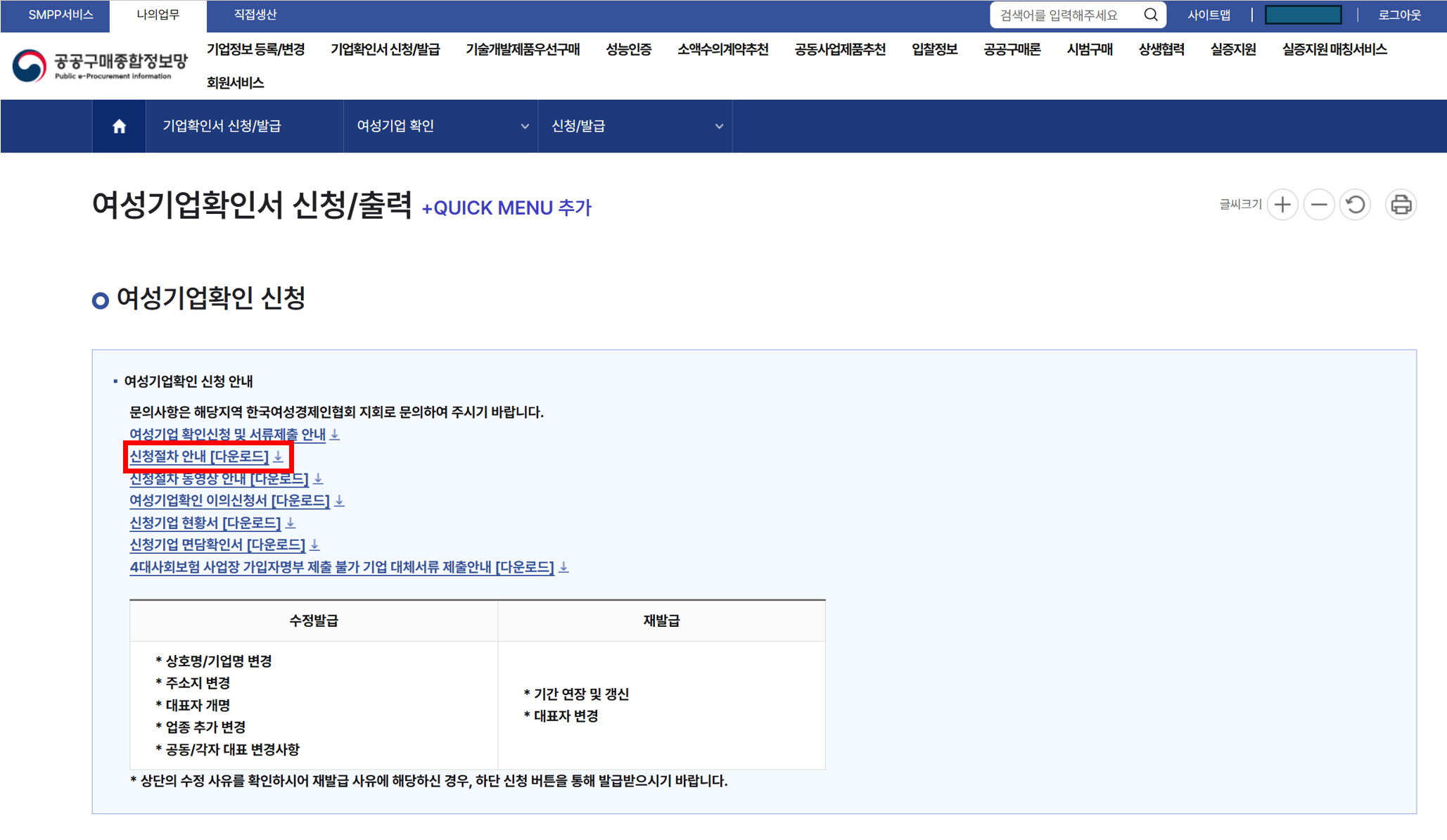1447x840 pixels.
Task: Click the 로그아웃 button
Action: 1399,15
